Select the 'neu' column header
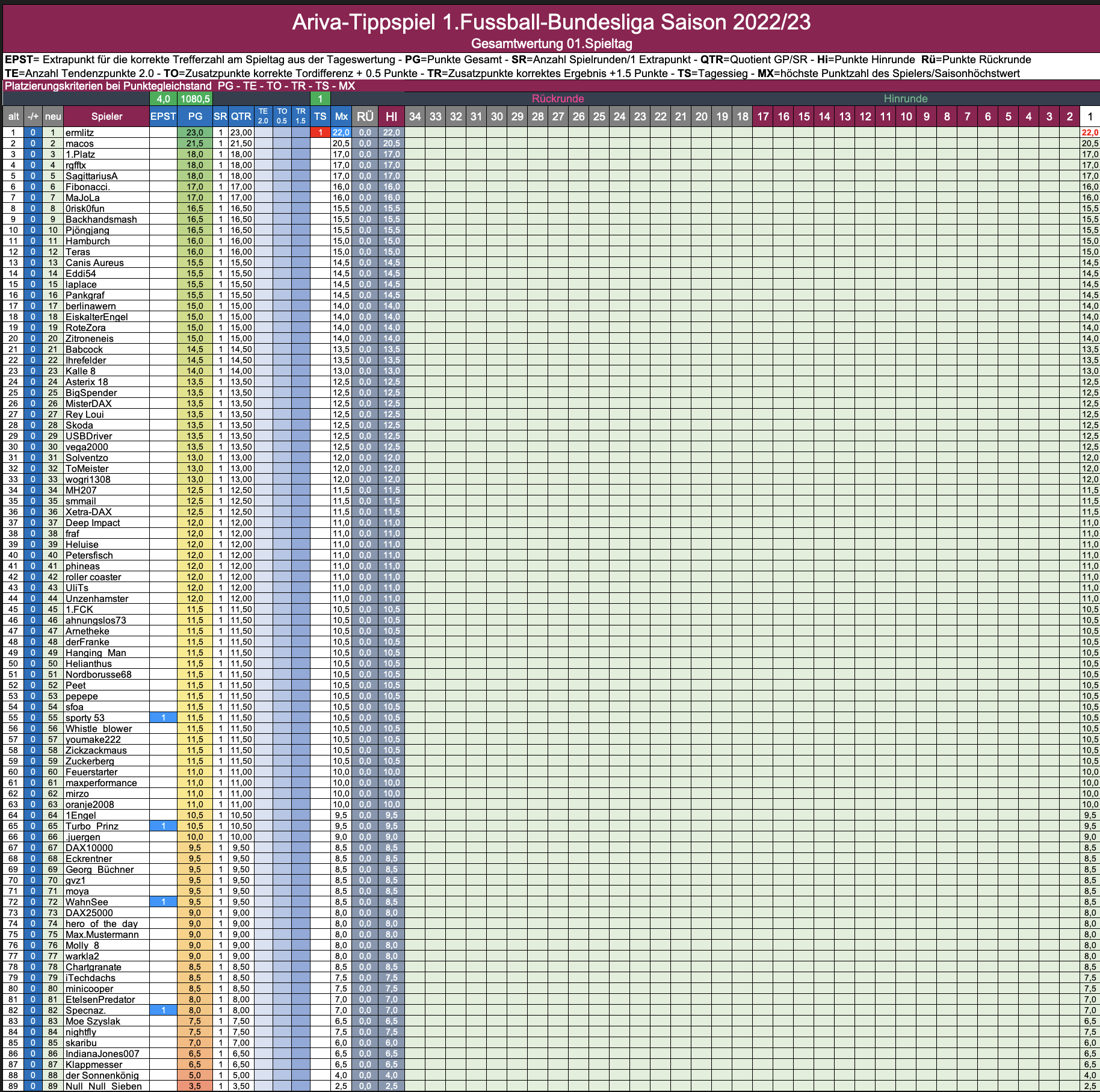 coord(53,116)
